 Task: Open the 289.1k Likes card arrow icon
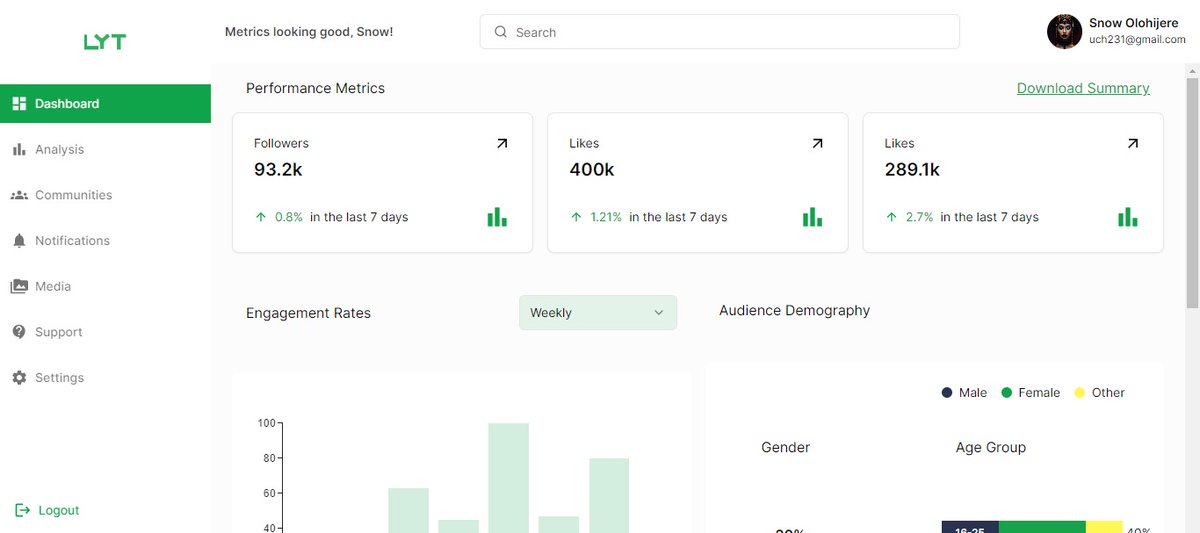point(1132,144)
